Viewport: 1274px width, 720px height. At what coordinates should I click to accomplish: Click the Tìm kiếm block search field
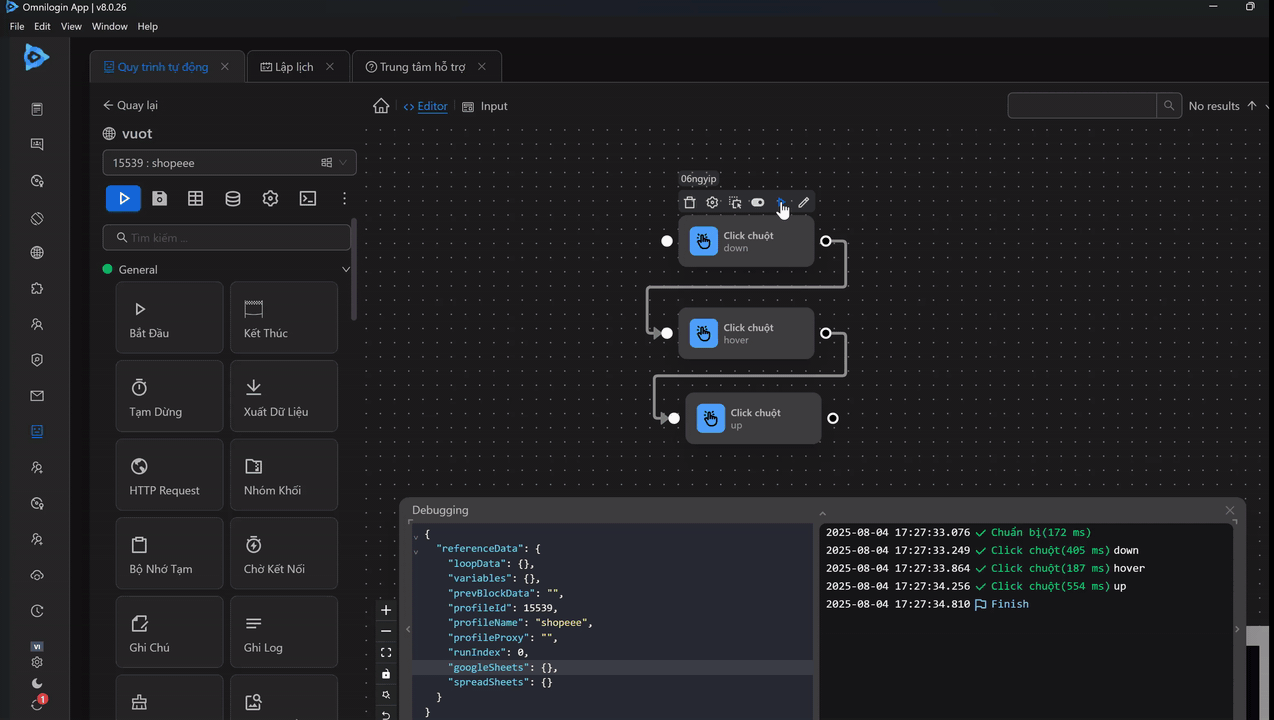point(227,237)
